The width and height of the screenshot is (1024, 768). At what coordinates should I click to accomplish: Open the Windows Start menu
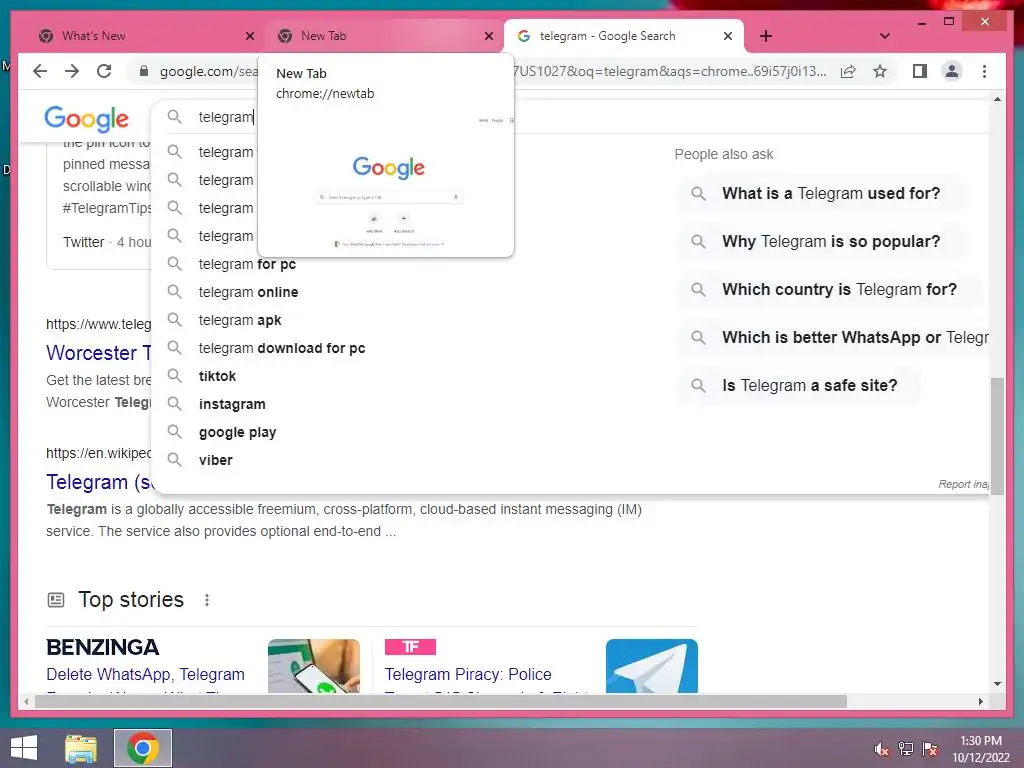24,748
